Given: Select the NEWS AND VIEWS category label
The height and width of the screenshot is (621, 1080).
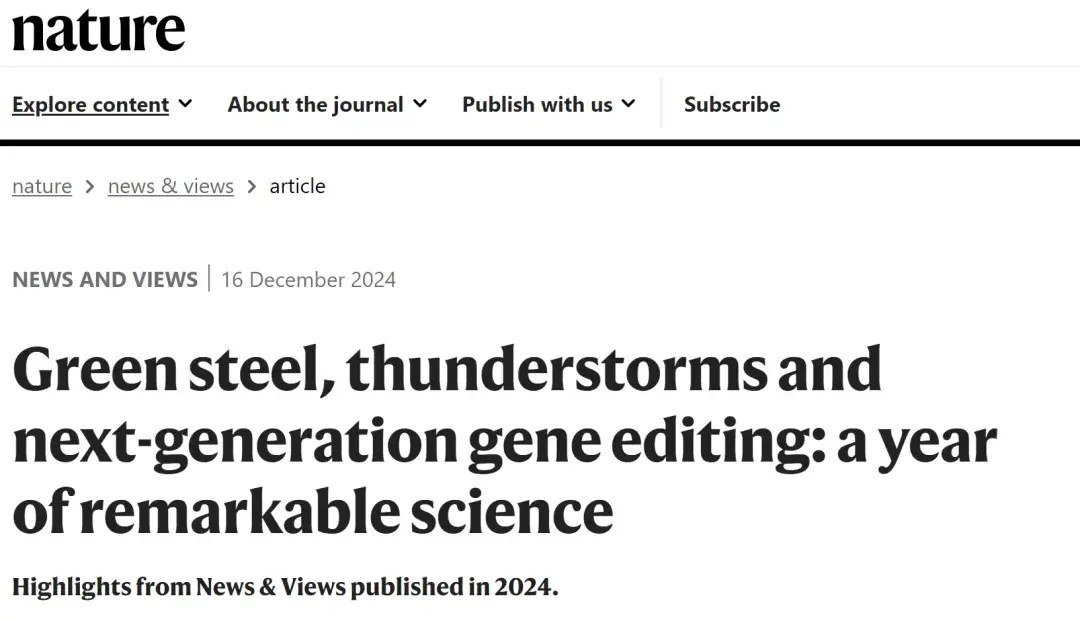Looking at the screenshot, I should [105, 280].
